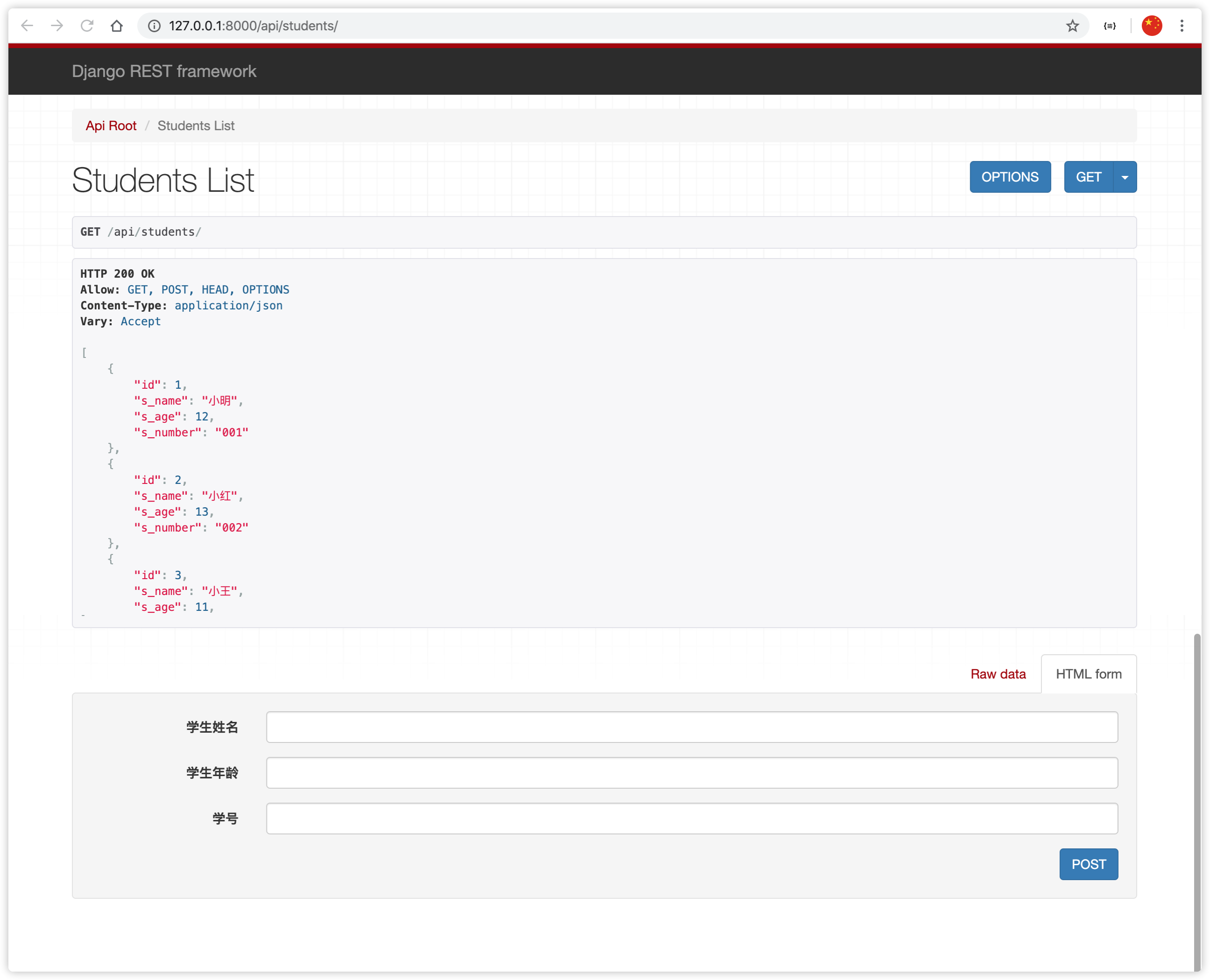Switch to the HTML form tab

[x=1089, y=674]
